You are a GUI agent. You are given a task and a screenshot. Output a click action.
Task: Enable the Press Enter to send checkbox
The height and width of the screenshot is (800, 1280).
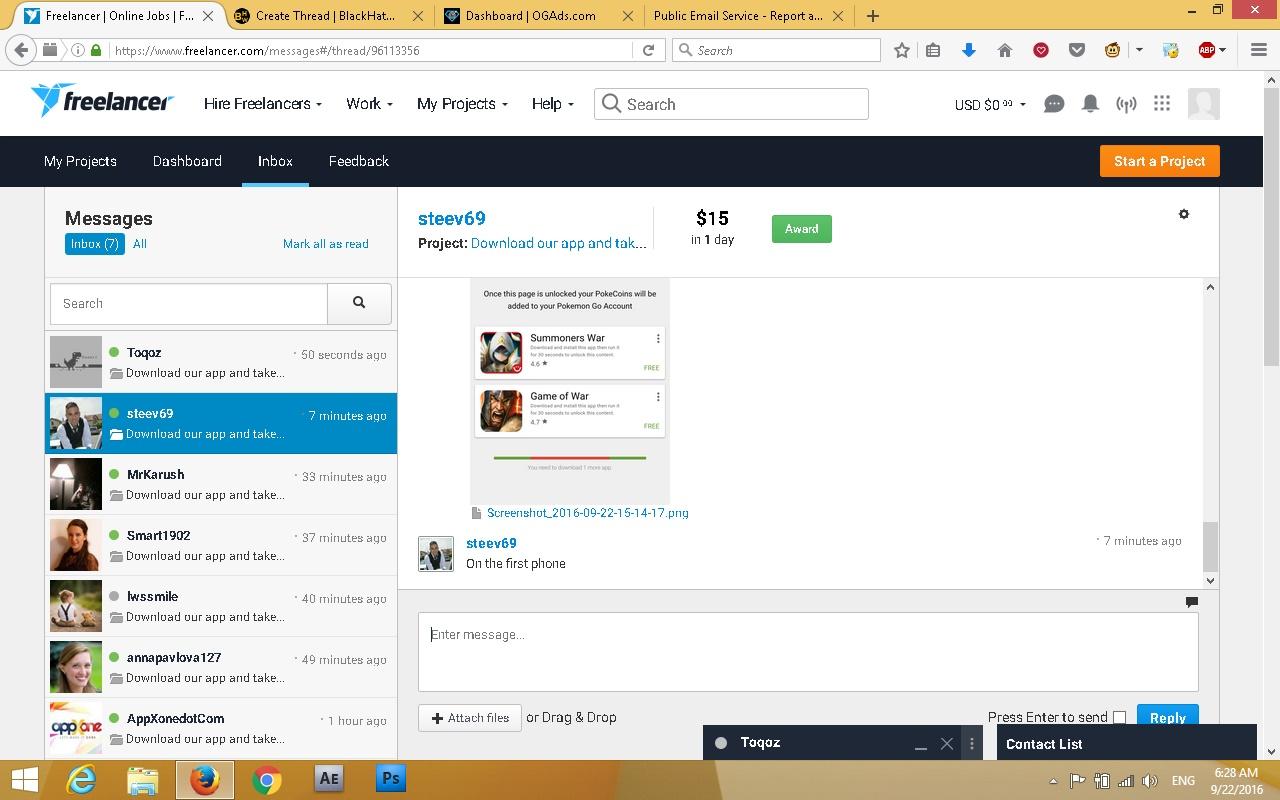point(1119,717)
